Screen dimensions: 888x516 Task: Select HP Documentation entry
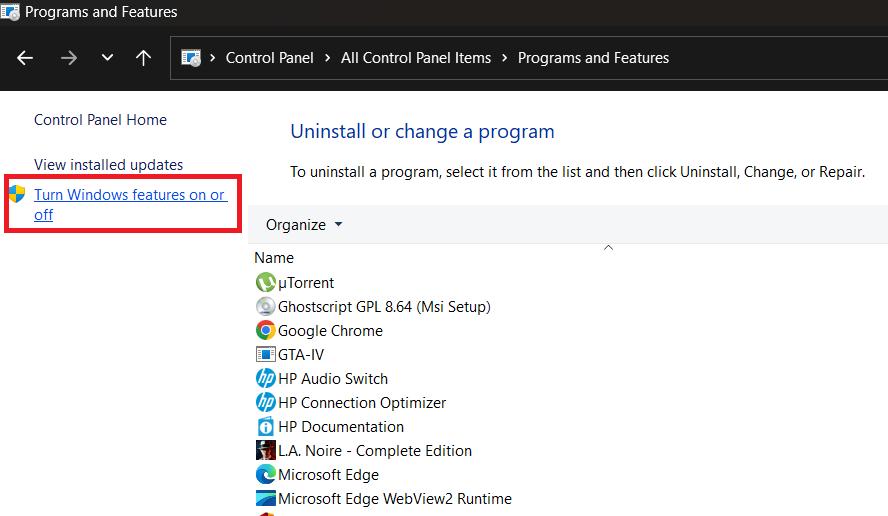click(x=341, y=427)
